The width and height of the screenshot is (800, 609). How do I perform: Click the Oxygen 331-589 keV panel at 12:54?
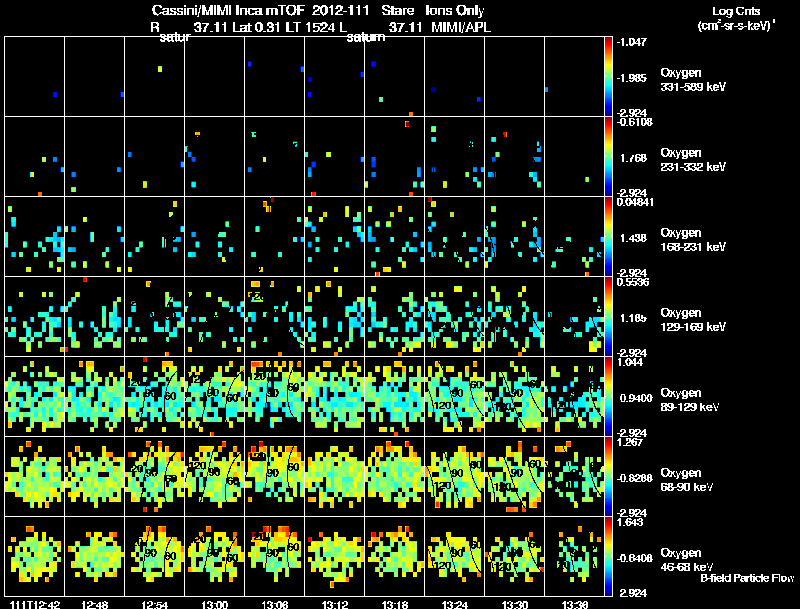pos(155,77)
